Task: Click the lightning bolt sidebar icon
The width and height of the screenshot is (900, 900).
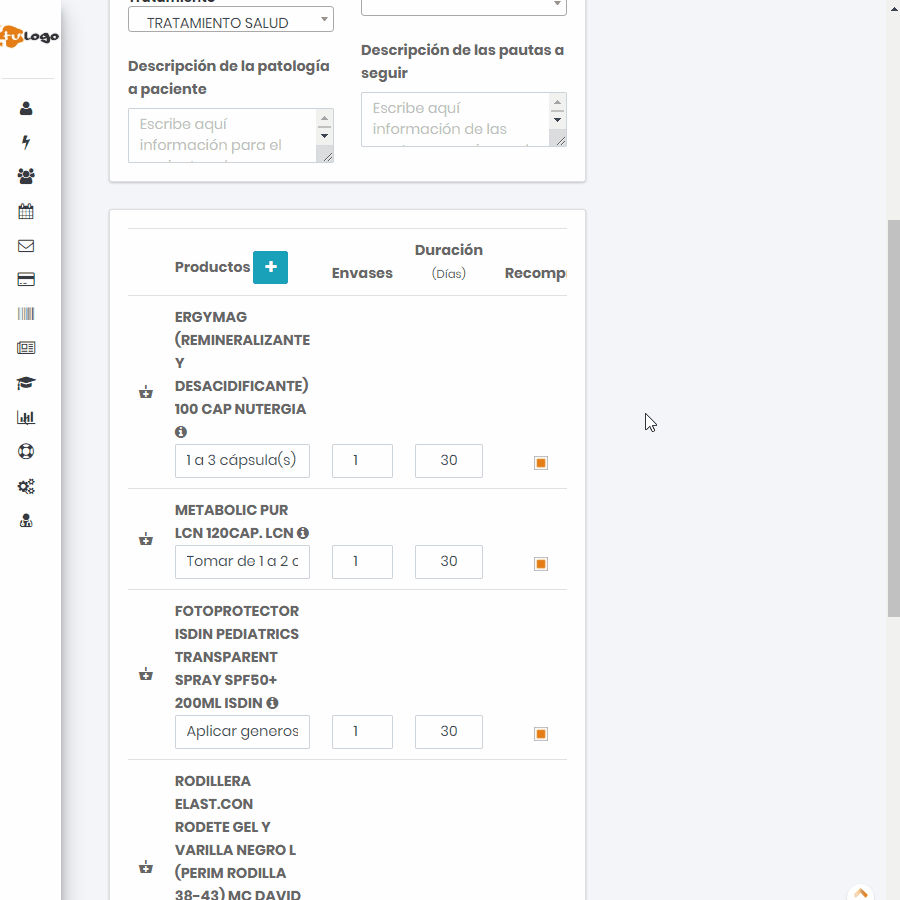Action: coord(26,142)
